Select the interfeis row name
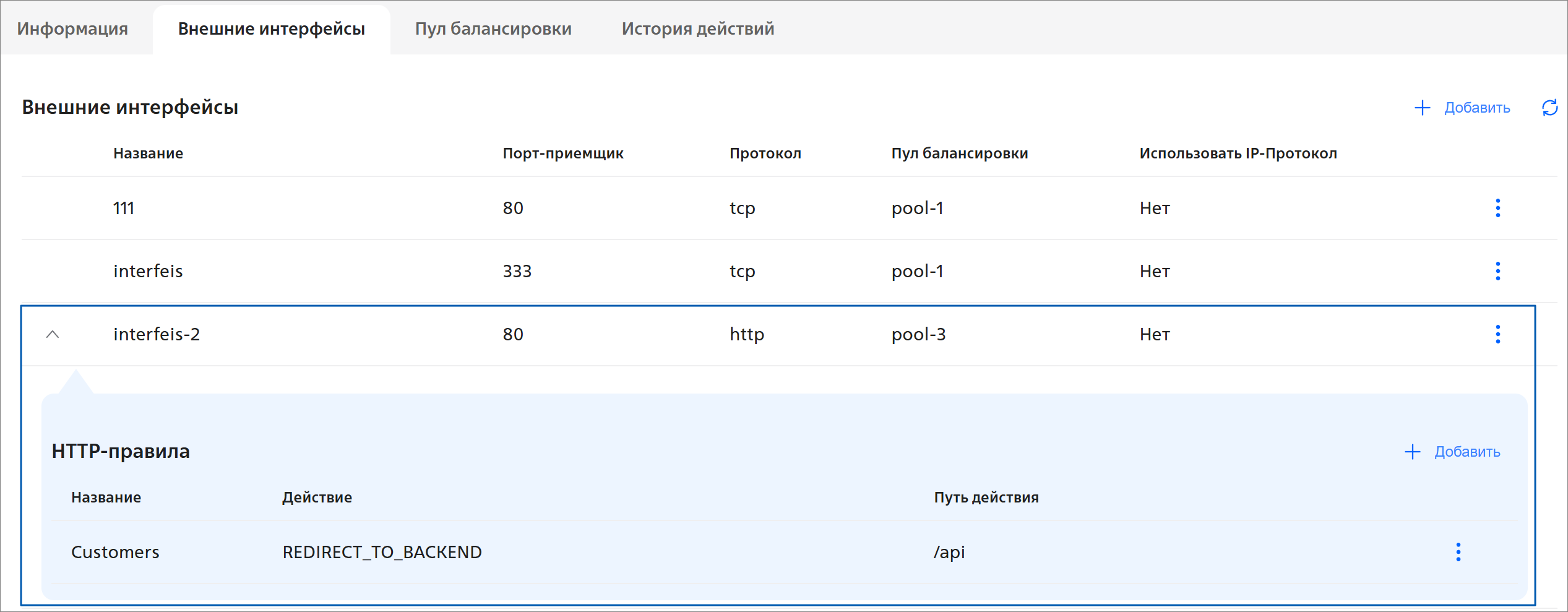The image size is (1568, 612). 148,271
